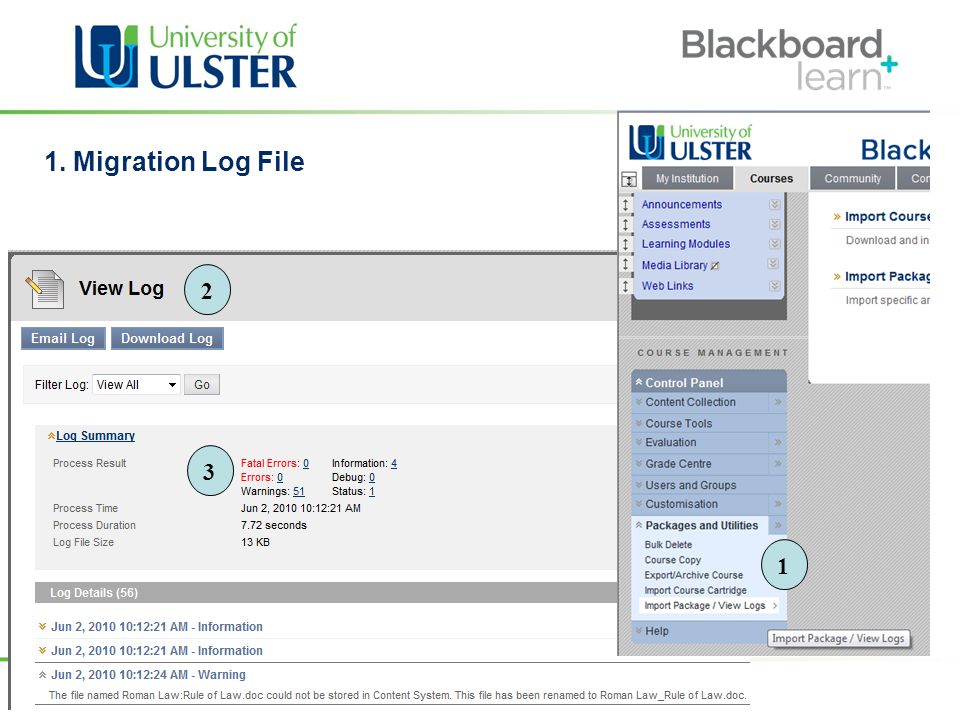Open the Warnings 51 link
The width and height of the screenshot is (960, 720).
click(299, 492)
